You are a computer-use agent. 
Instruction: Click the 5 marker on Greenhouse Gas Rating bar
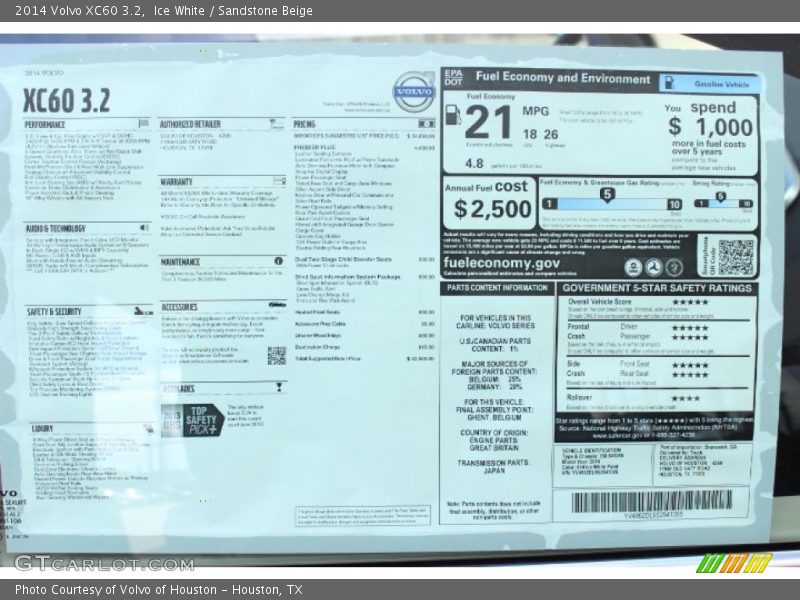click(607, 194)
